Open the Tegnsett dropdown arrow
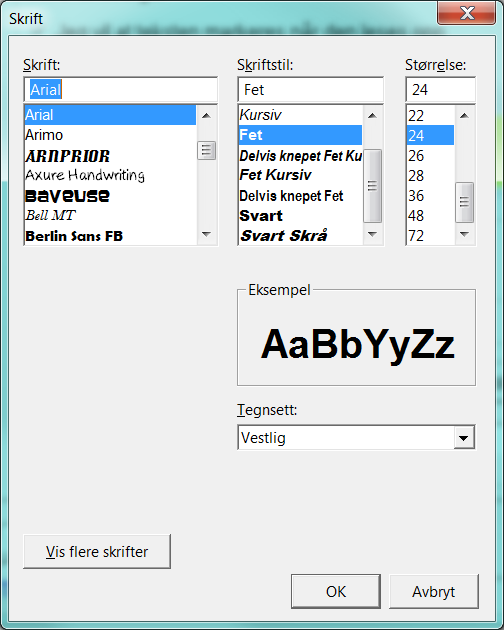Viewport: 504px width, 630px height. (464, 438)
